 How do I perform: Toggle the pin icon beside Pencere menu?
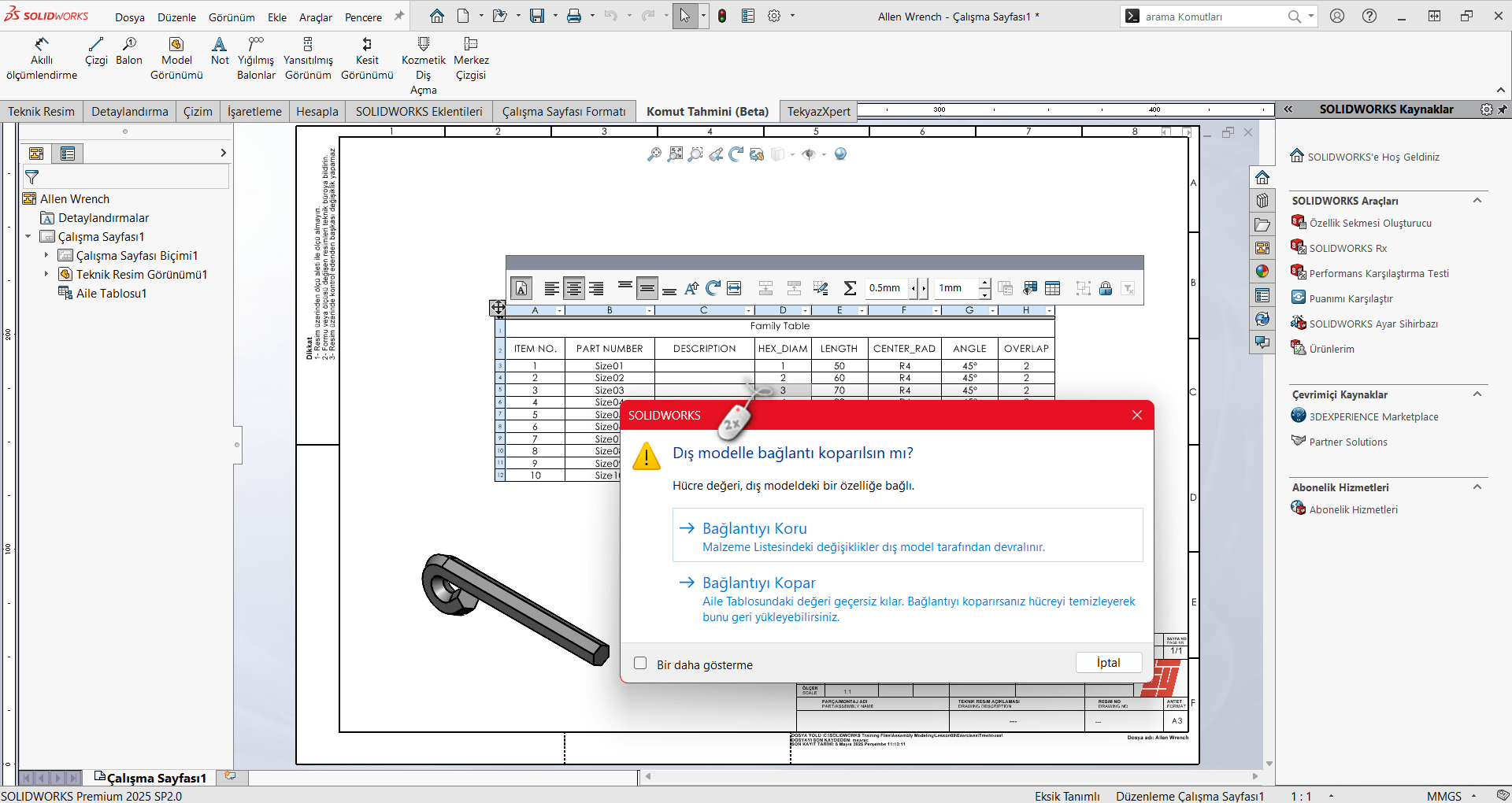[399, 16]
